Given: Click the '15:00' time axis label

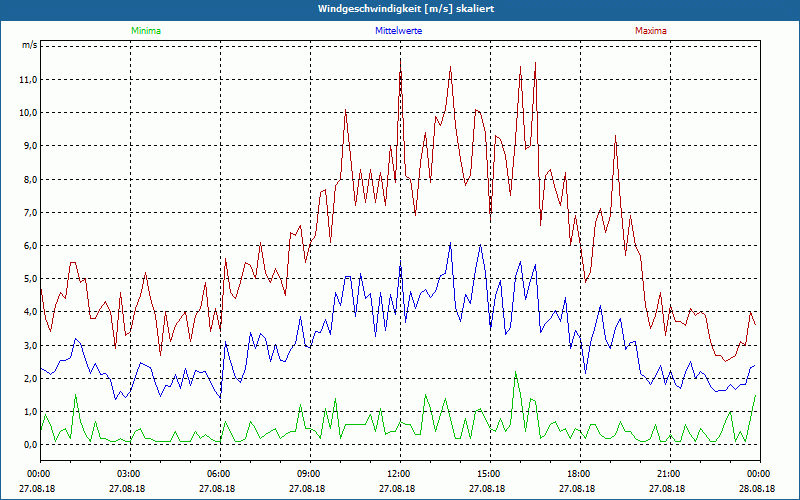Looking at the screenshot, I should tap(490, 474).
